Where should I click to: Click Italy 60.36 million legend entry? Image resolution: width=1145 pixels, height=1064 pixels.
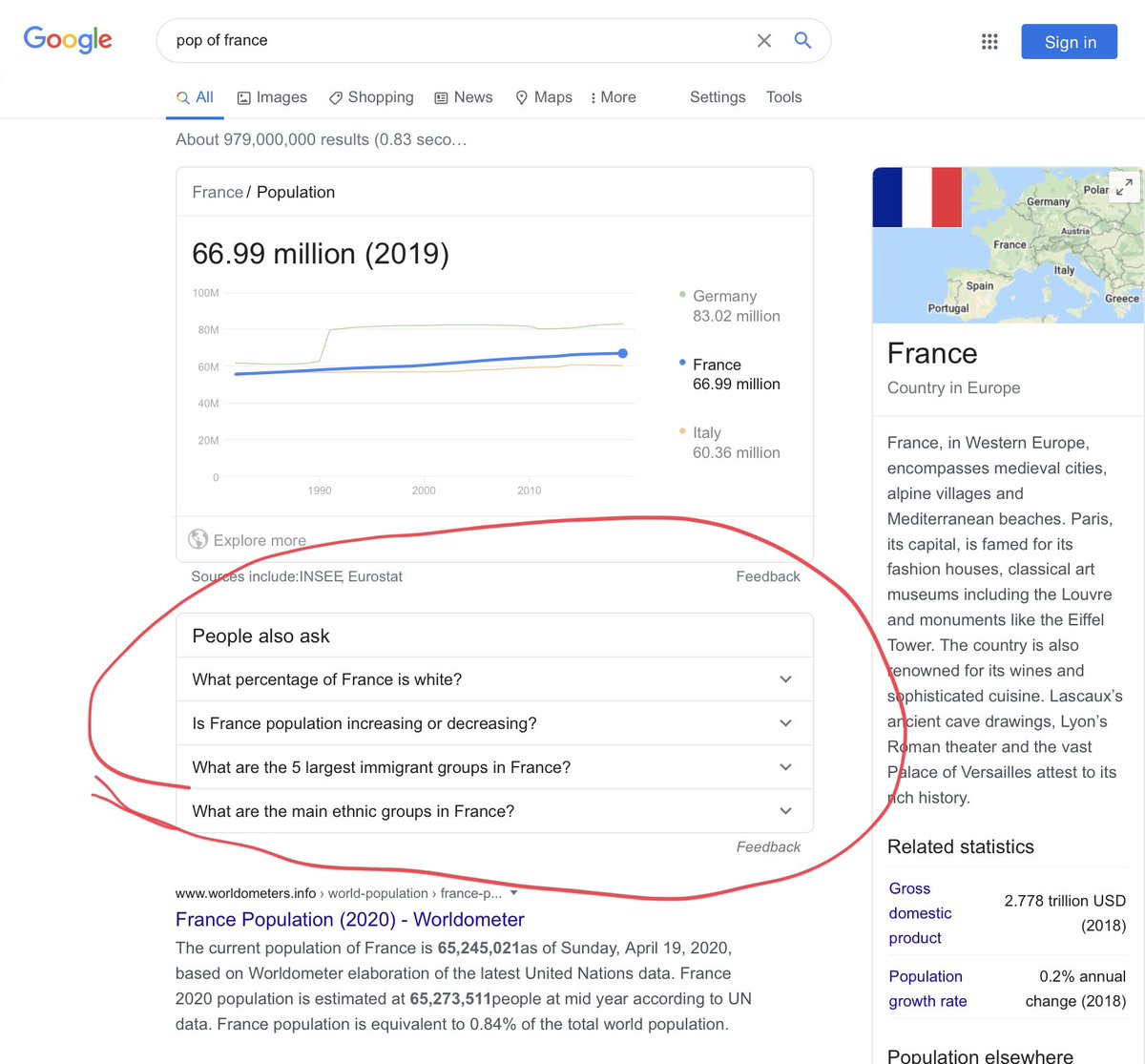tap(730, 443)
